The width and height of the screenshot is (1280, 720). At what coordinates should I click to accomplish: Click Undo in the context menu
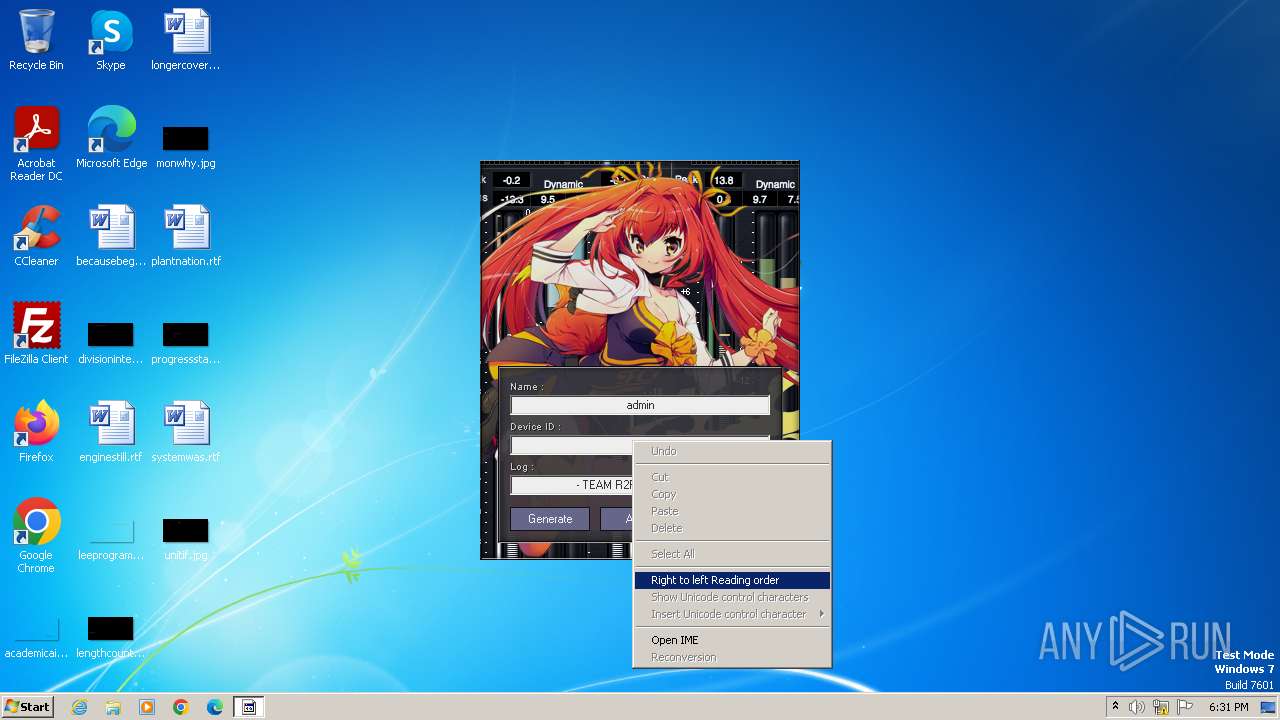pyautogui.click(x=732, y=451)
